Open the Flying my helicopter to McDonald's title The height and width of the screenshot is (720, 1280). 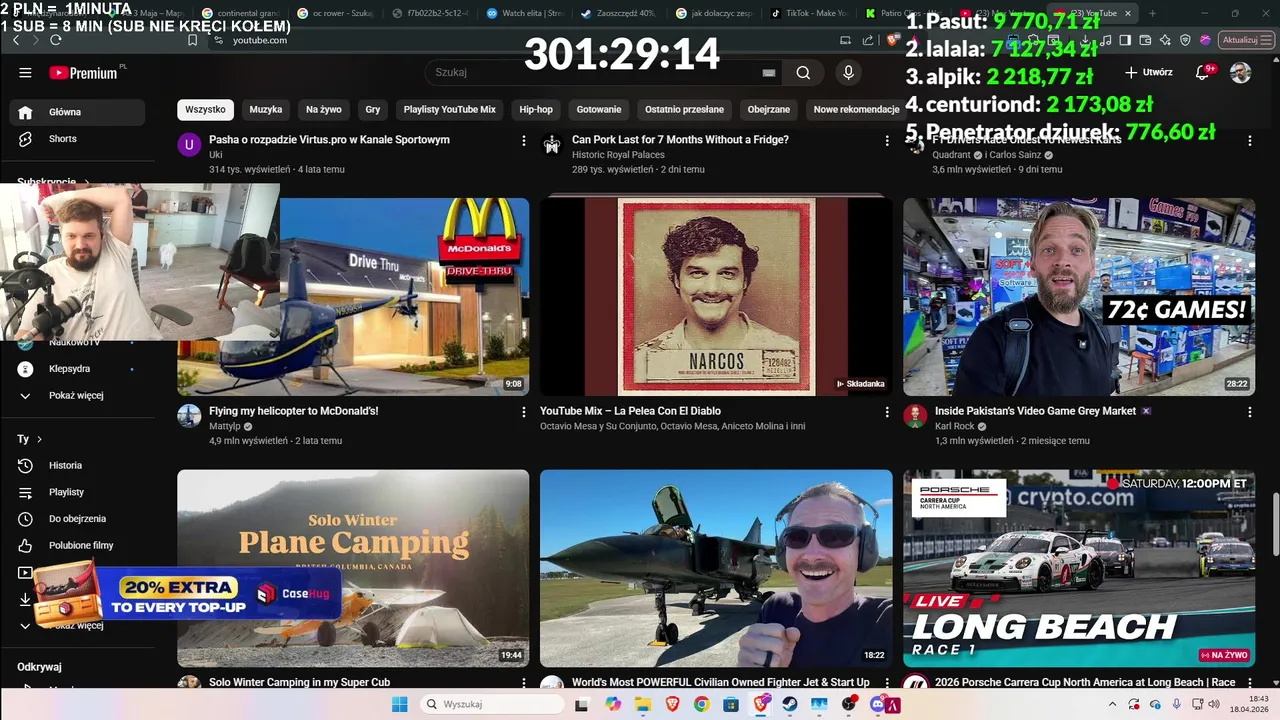(293, 411)
